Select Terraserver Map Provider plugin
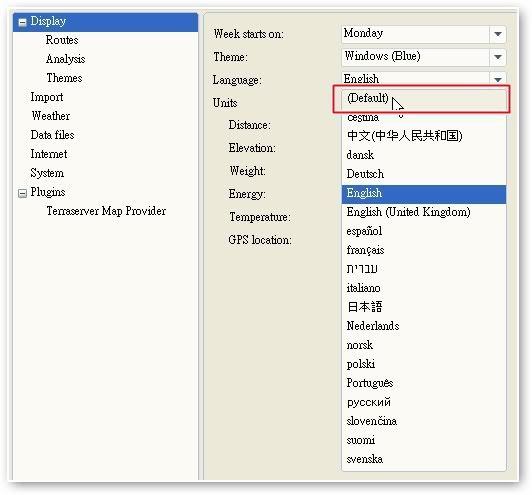The width and height of the screenshot is (532, 495). [x=106, y=211]
